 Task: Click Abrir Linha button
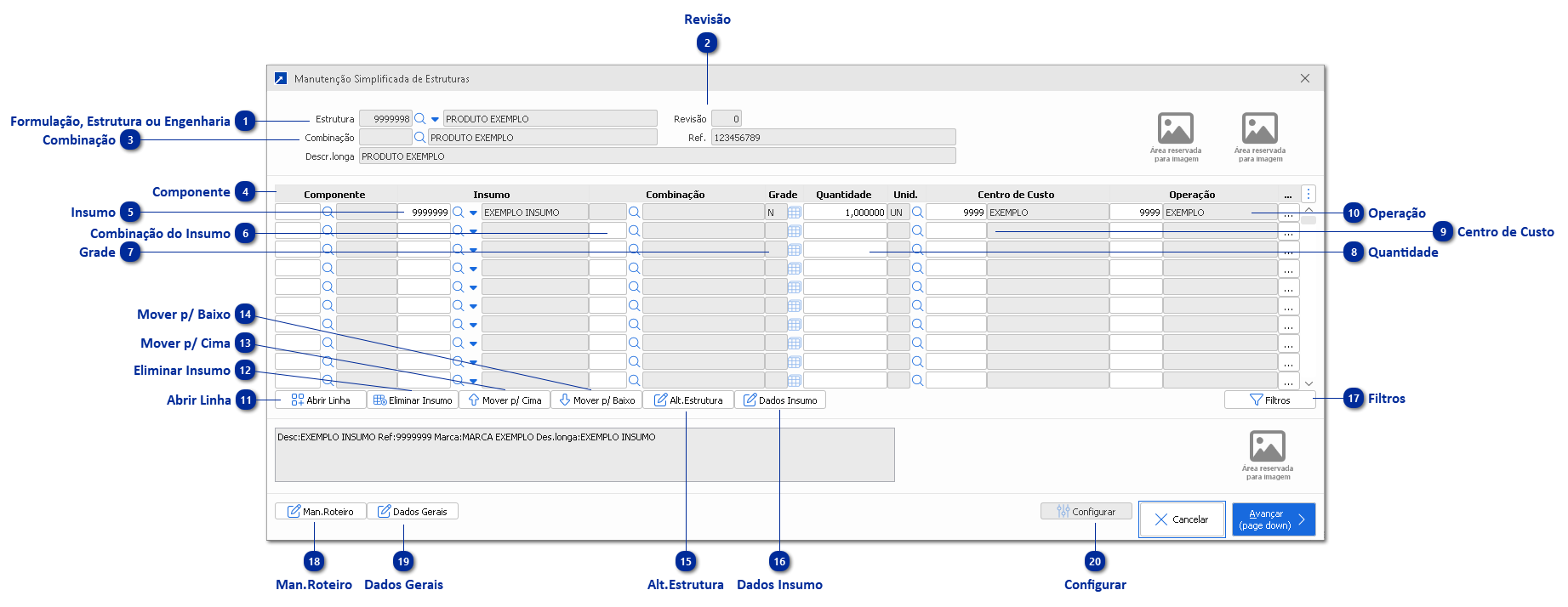(321, 400)
